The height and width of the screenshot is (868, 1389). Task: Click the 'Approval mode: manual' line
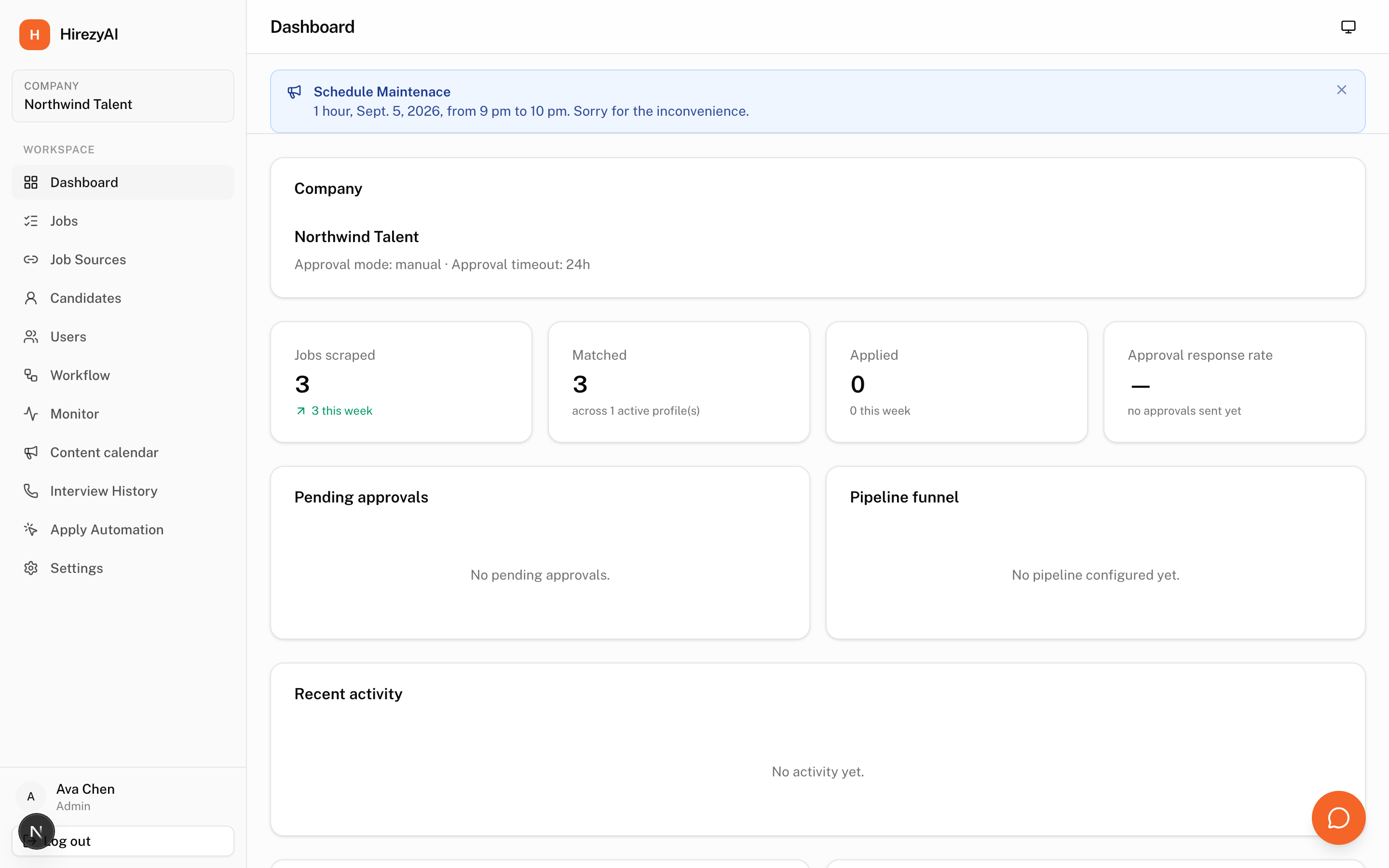tap(442, 265)
